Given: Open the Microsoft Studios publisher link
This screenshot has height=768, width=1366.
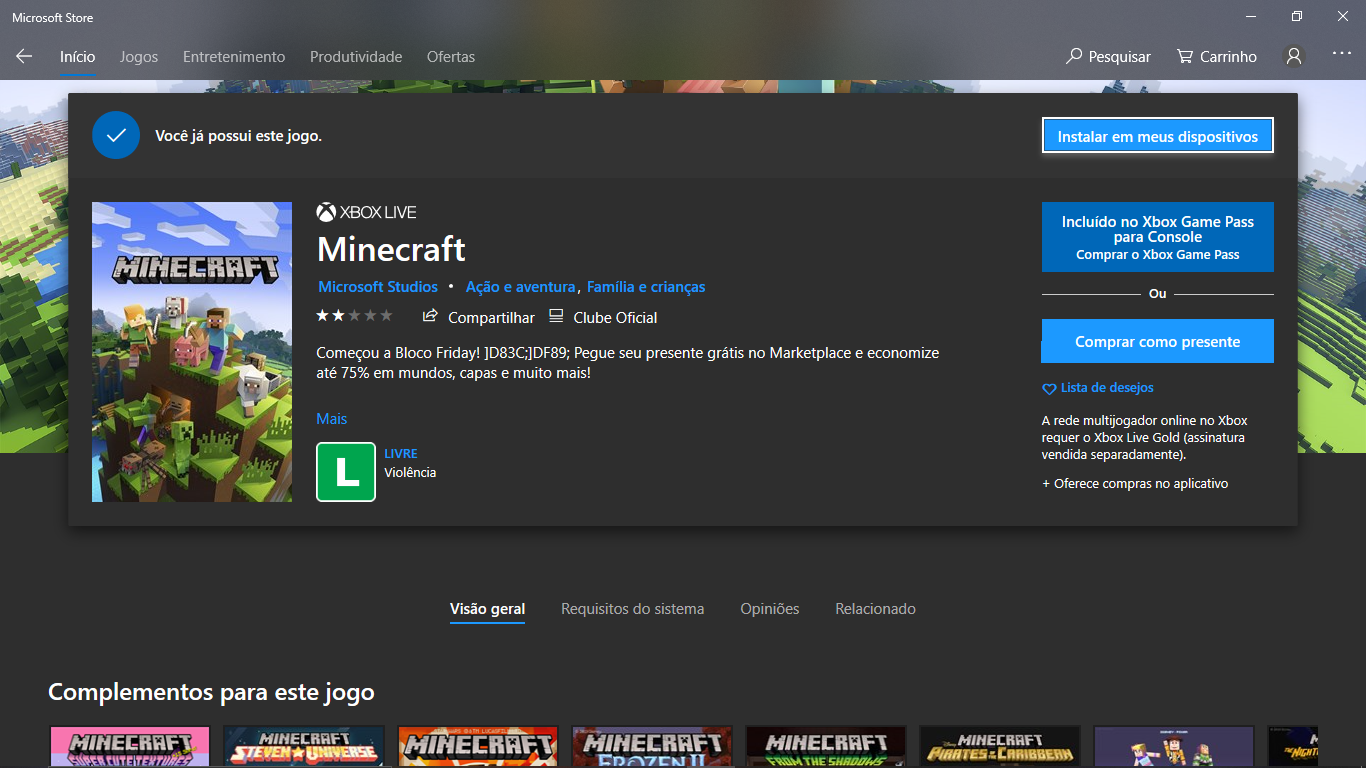Looking at the screenshot, I should (x=378, y=287).
